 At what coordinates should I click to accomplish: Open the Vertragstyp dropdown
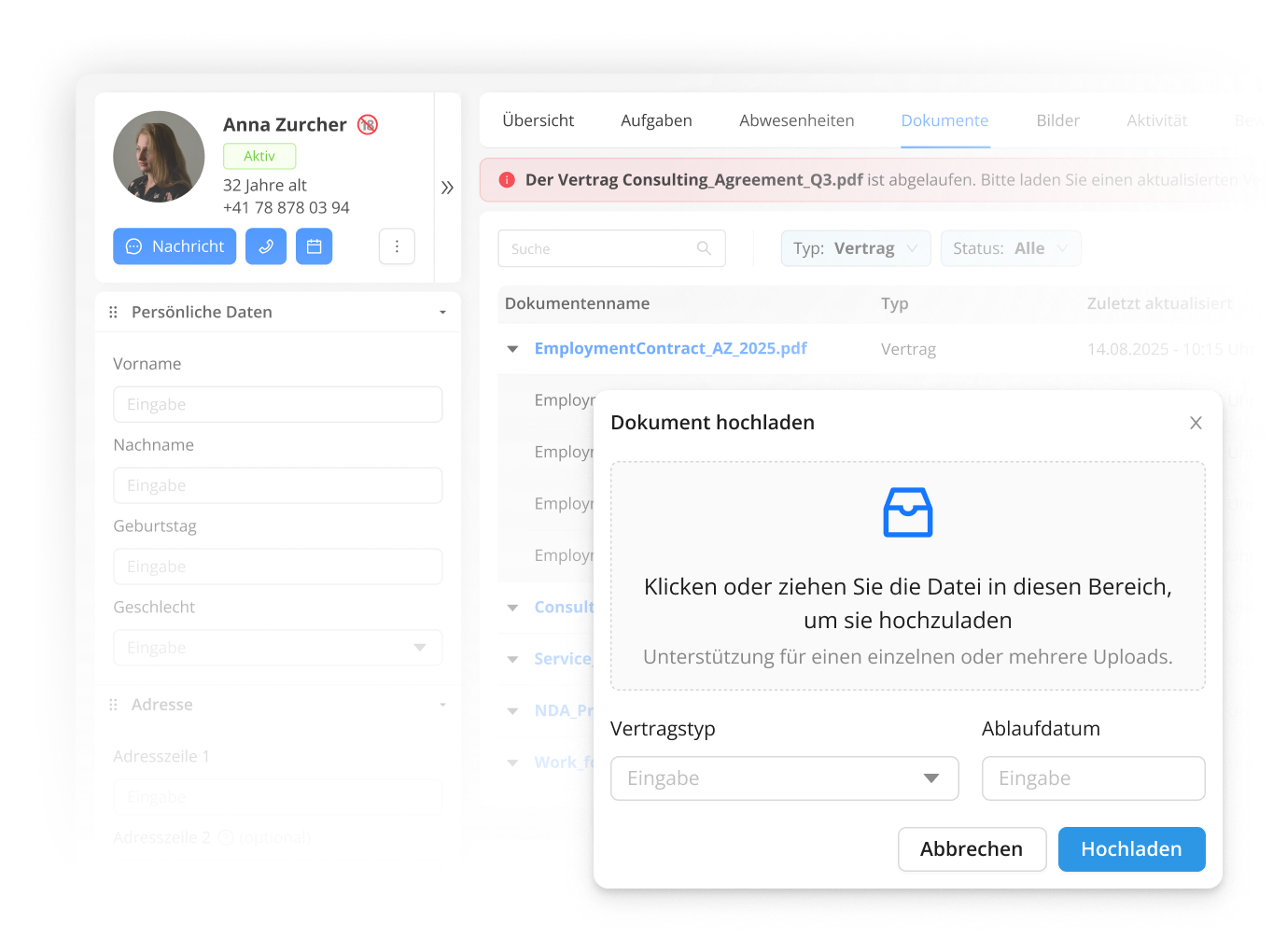[784, 778]
